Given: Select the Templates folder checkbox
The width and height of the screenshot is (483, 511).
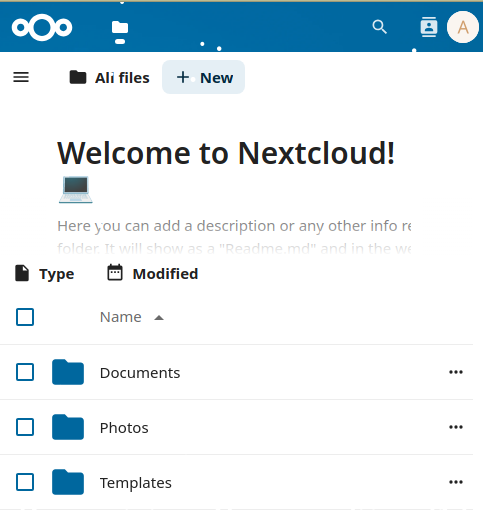Looking at the screenshot, I should (x=25, y=482).
